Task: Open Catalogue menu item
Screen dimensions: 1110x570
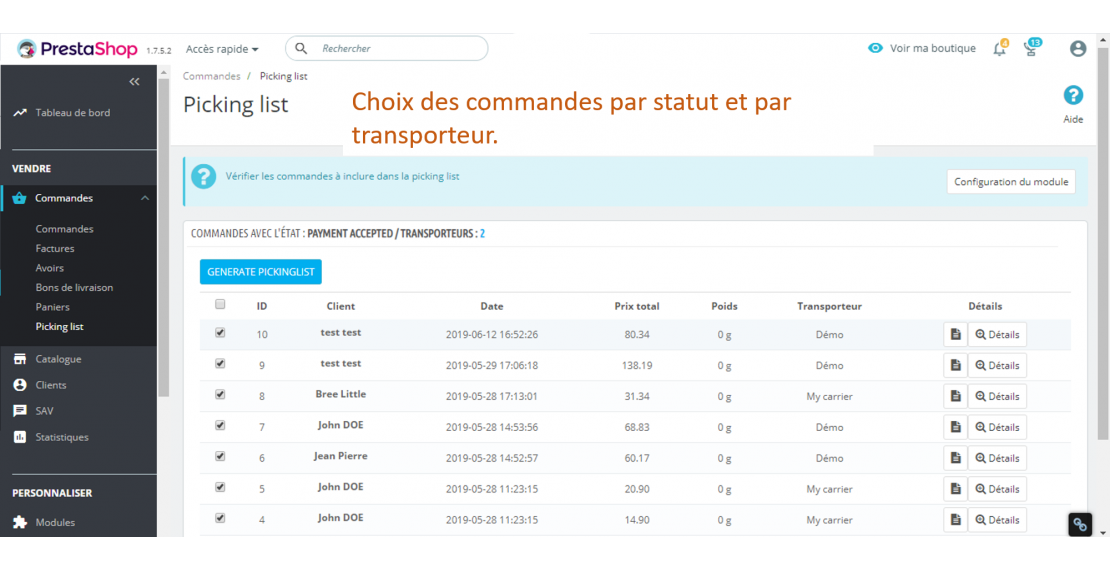Action: pos(58,359)
